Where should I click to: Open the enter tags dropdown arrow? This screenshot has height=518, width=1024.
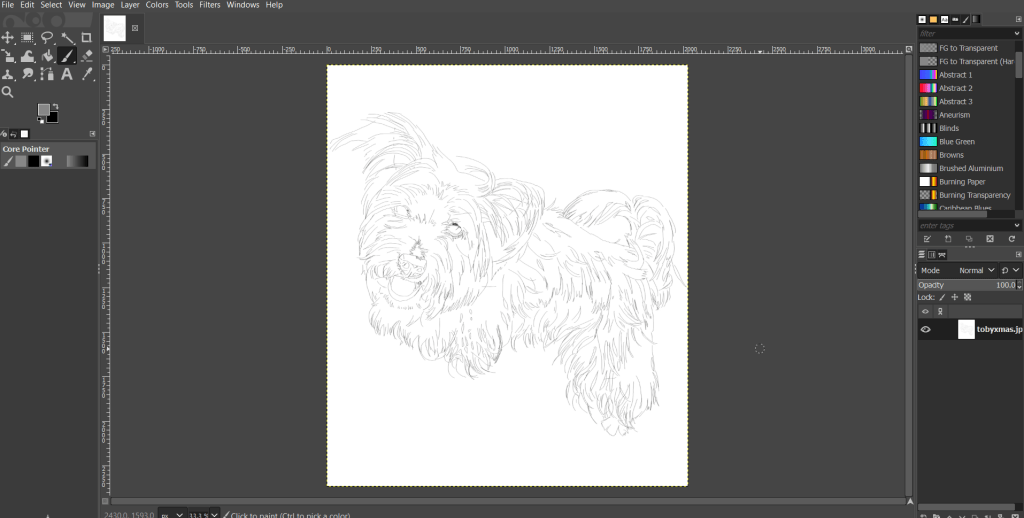click(1016, 225)
